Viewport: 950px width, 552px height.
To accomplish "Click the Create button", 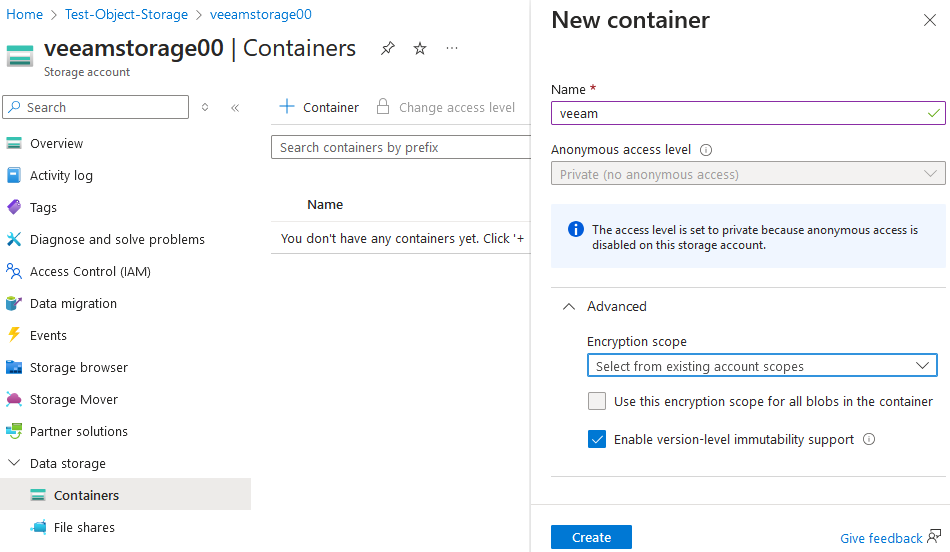I will (x=591, y=537).
